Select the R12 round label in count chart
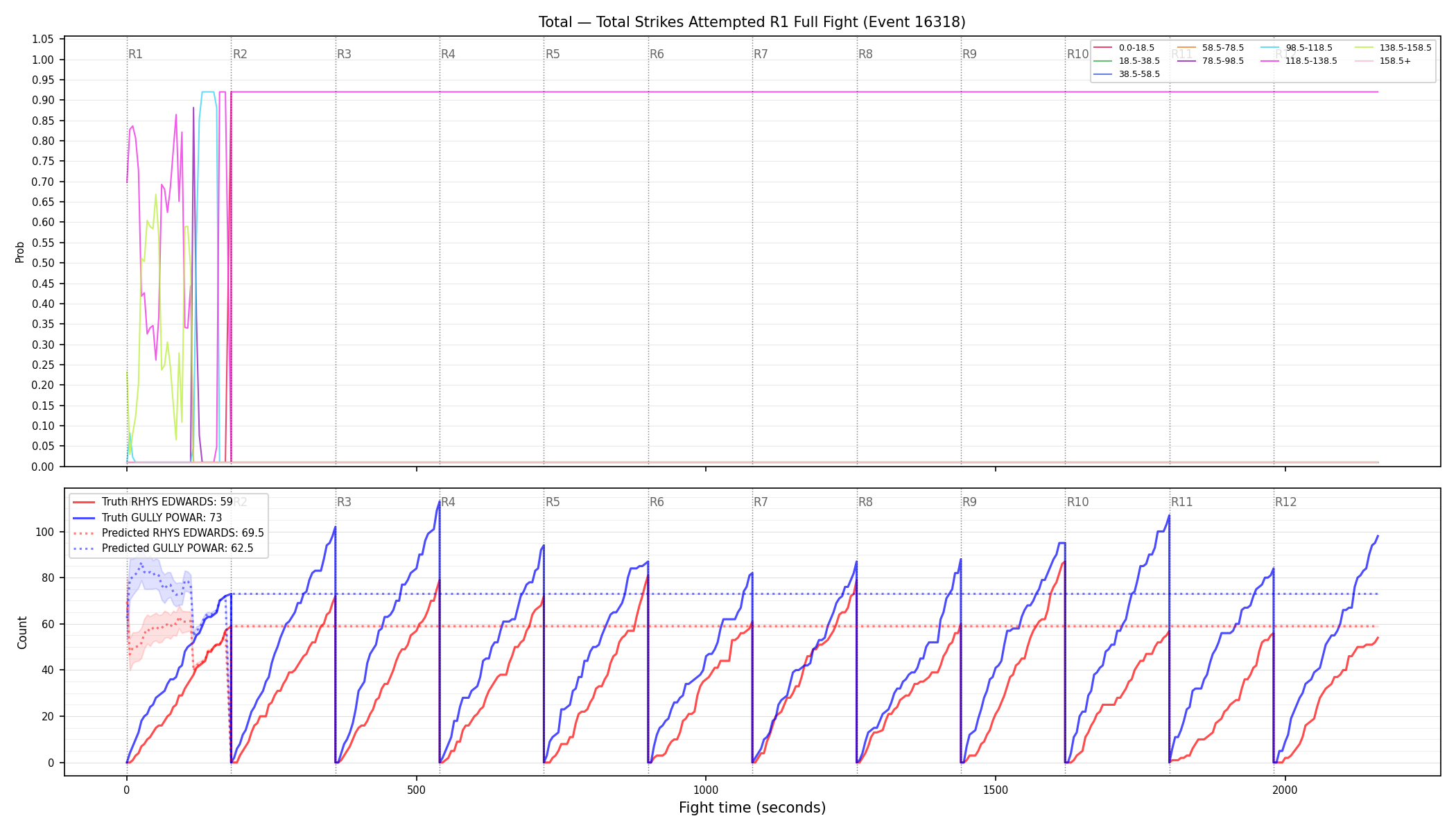Viewport: 1456px width, 832px height. pyautogui.click(x=1285, y=502)
